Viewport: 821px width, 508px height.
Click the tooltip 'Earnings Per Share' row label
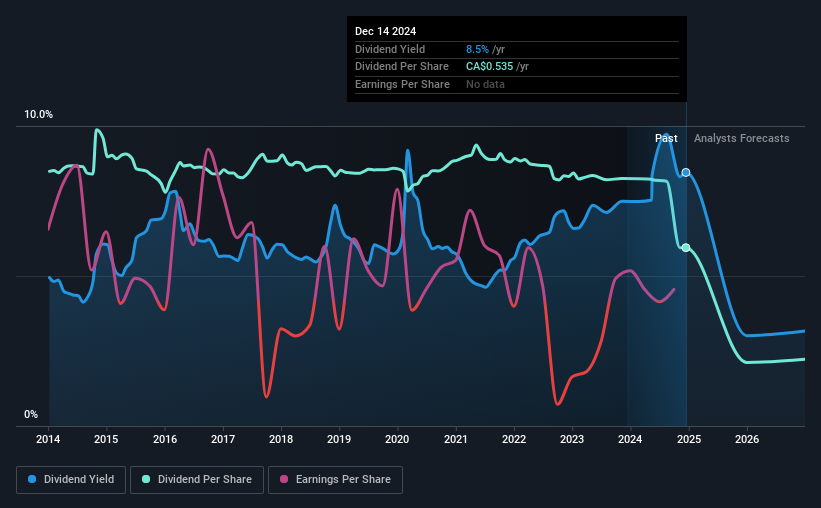point(402,84)
